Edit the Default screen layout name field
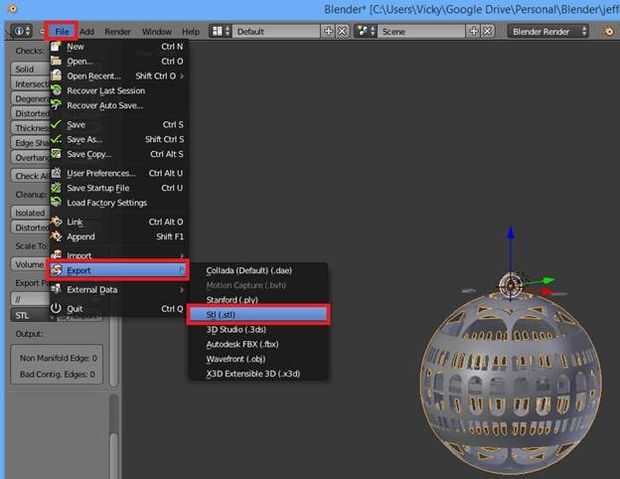 click(x=276, y=31)
